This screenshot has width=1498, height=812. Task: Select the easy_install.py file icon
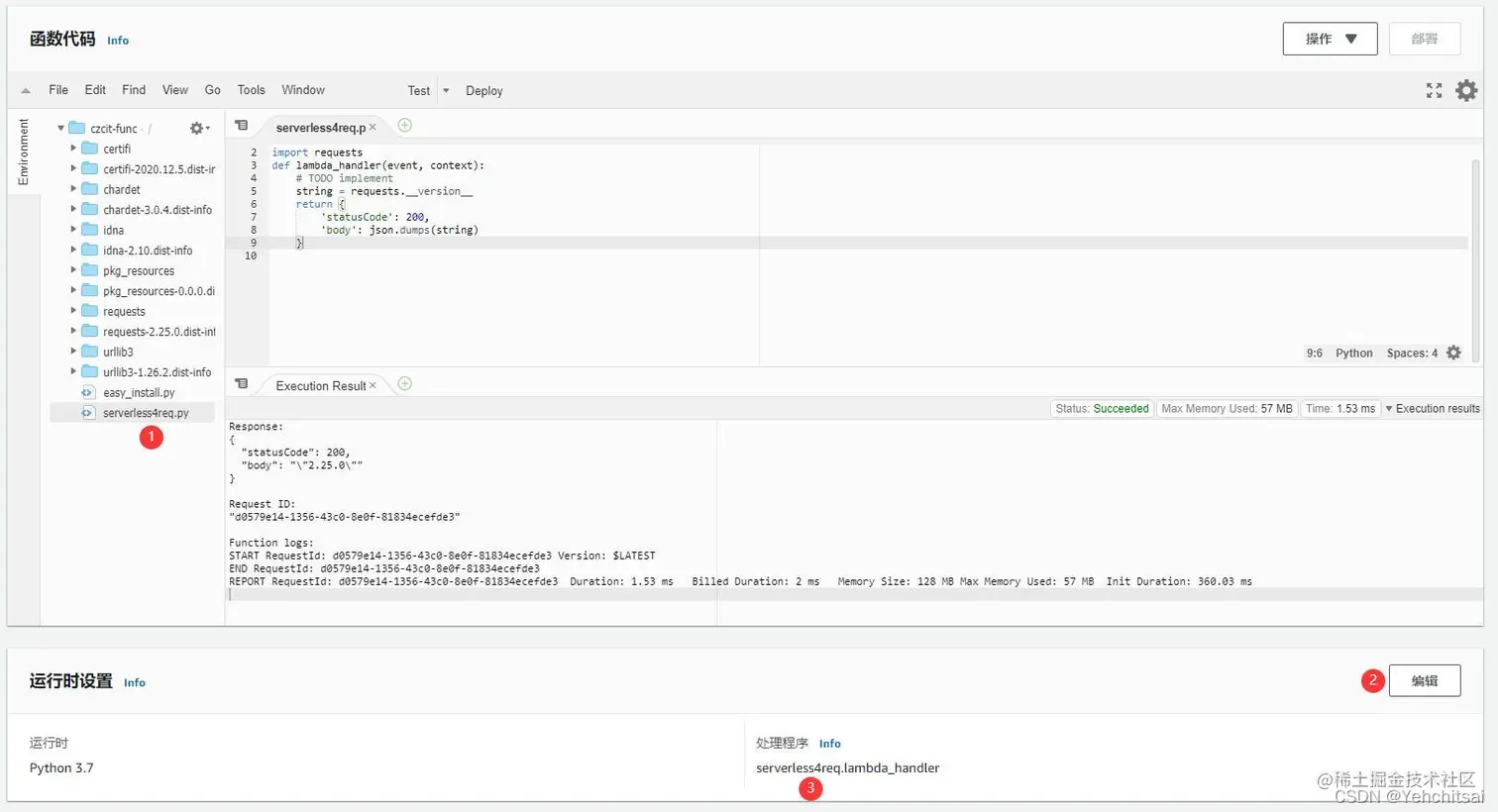(87, 392)
